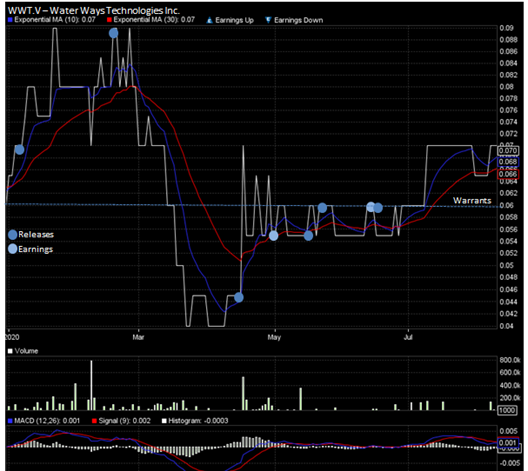Screen dimensions: 528x471
Task: Click the Signal (9): 0.002 legend label
Action: (125, 421)
